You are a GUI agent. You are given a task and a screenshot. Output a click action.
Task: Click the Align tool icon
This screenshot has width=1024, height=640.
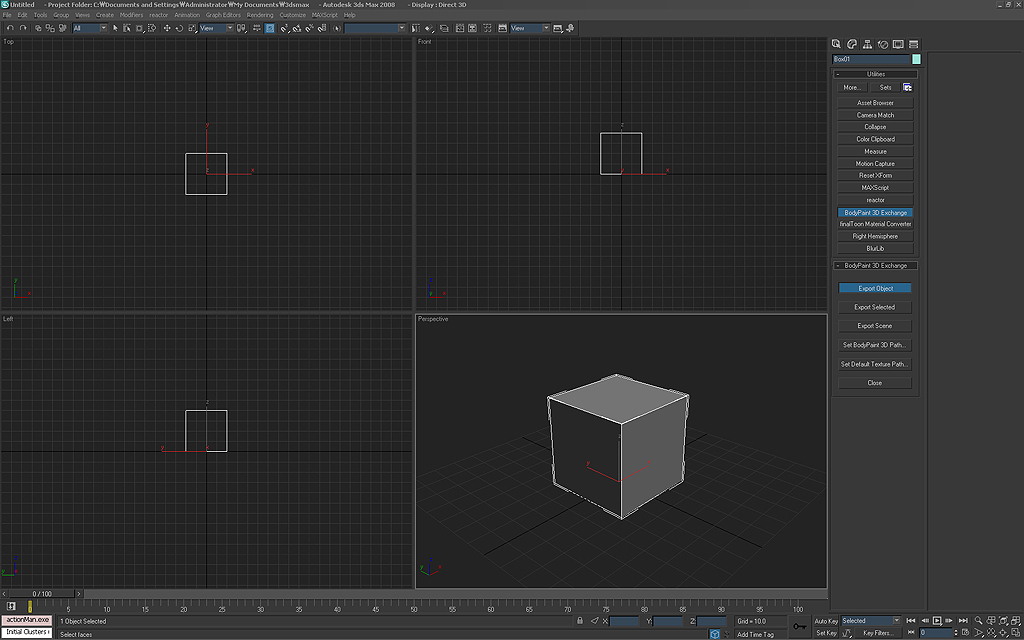[429, 28]
